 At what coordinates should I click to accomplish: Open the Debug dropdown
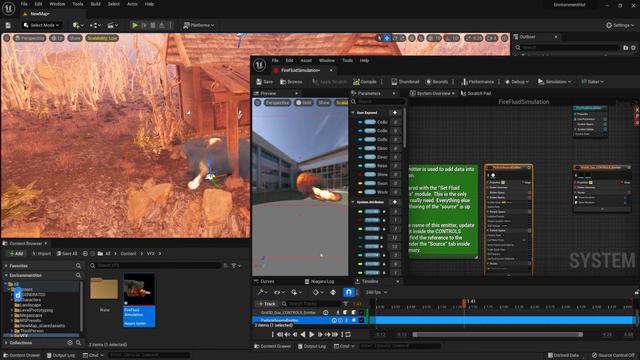coord(517,82)
